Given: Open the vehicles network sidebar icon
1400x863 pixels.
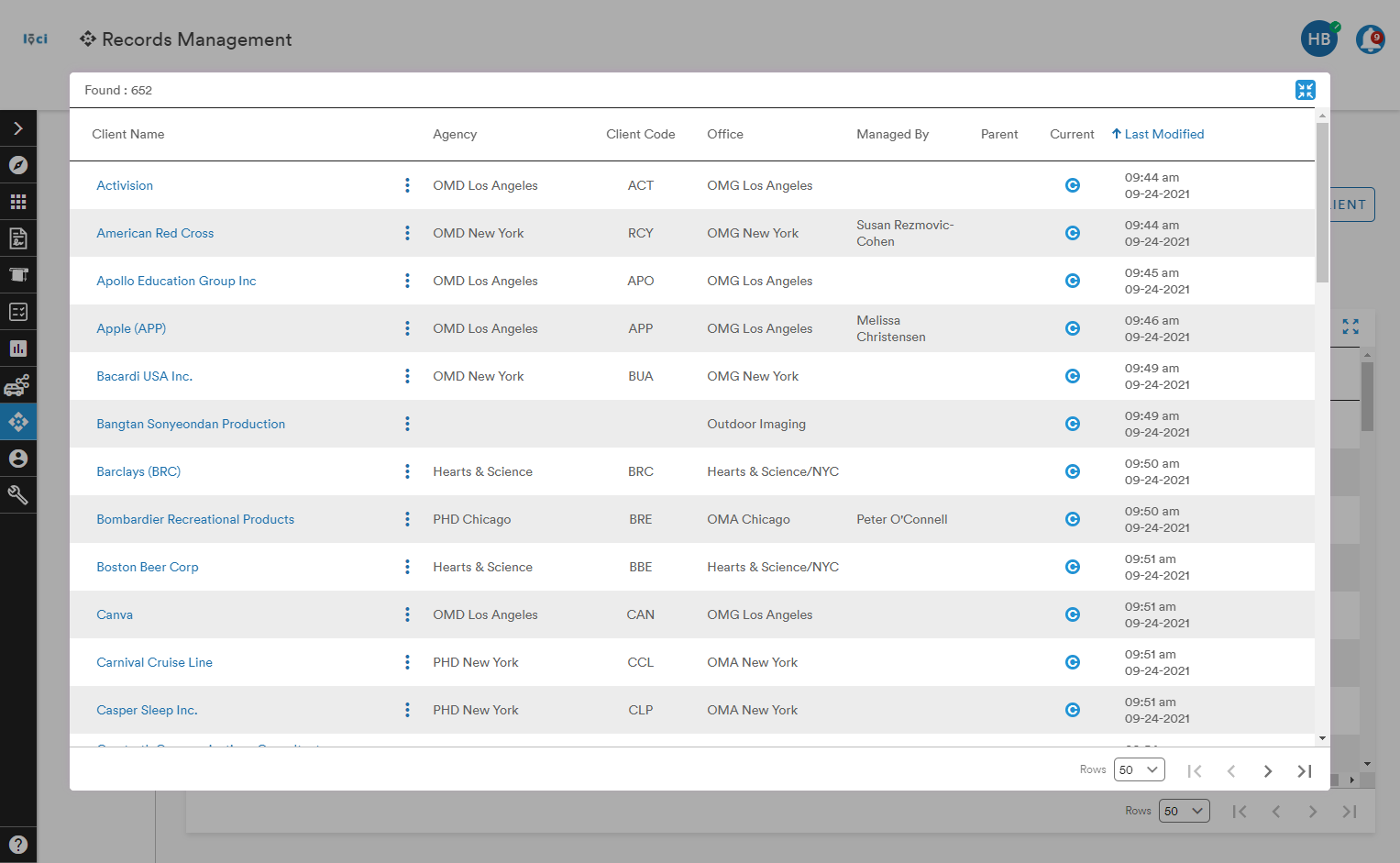Looking at the screenshot, I should pos(18,385).
